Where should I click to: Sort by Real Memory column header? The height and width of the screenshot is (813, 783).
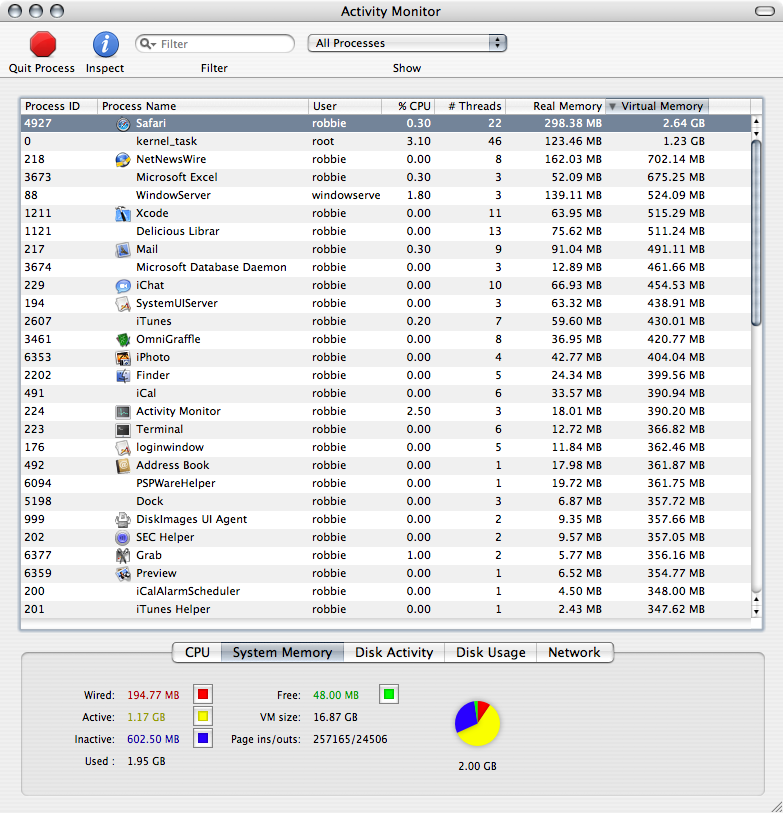coord(555,106)
